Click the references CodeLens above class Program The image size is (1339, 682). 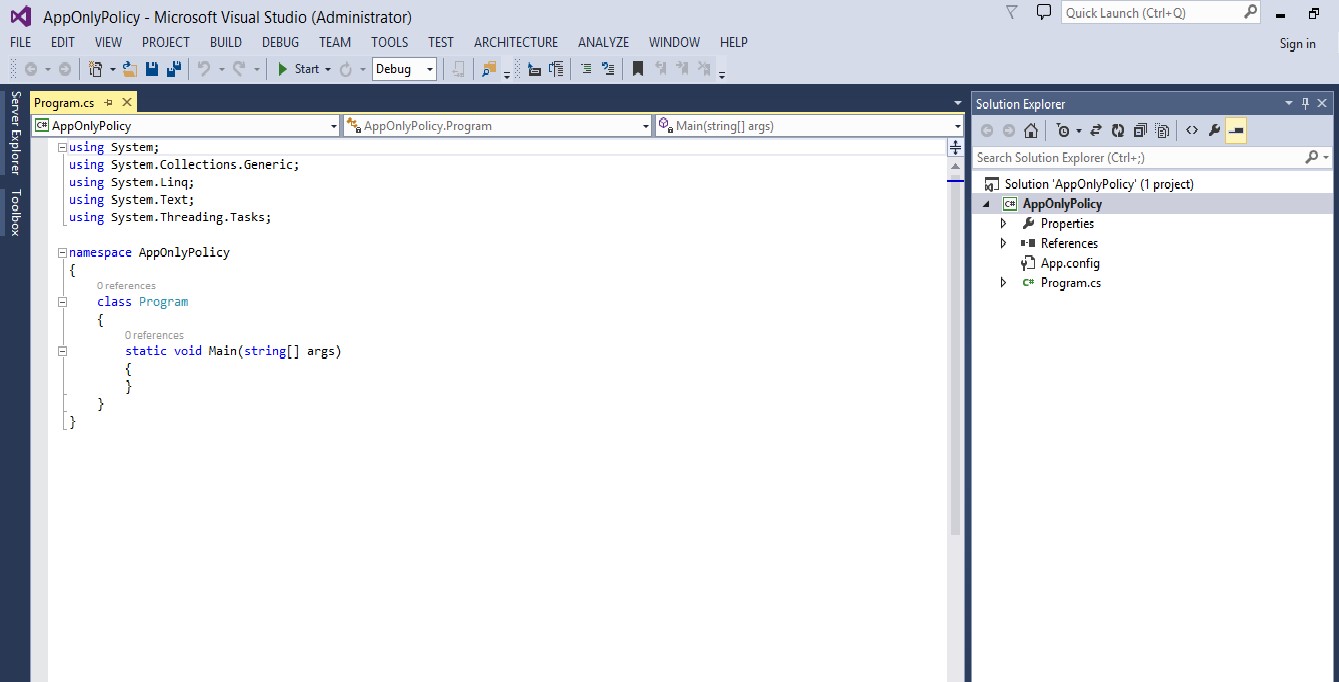126,286
